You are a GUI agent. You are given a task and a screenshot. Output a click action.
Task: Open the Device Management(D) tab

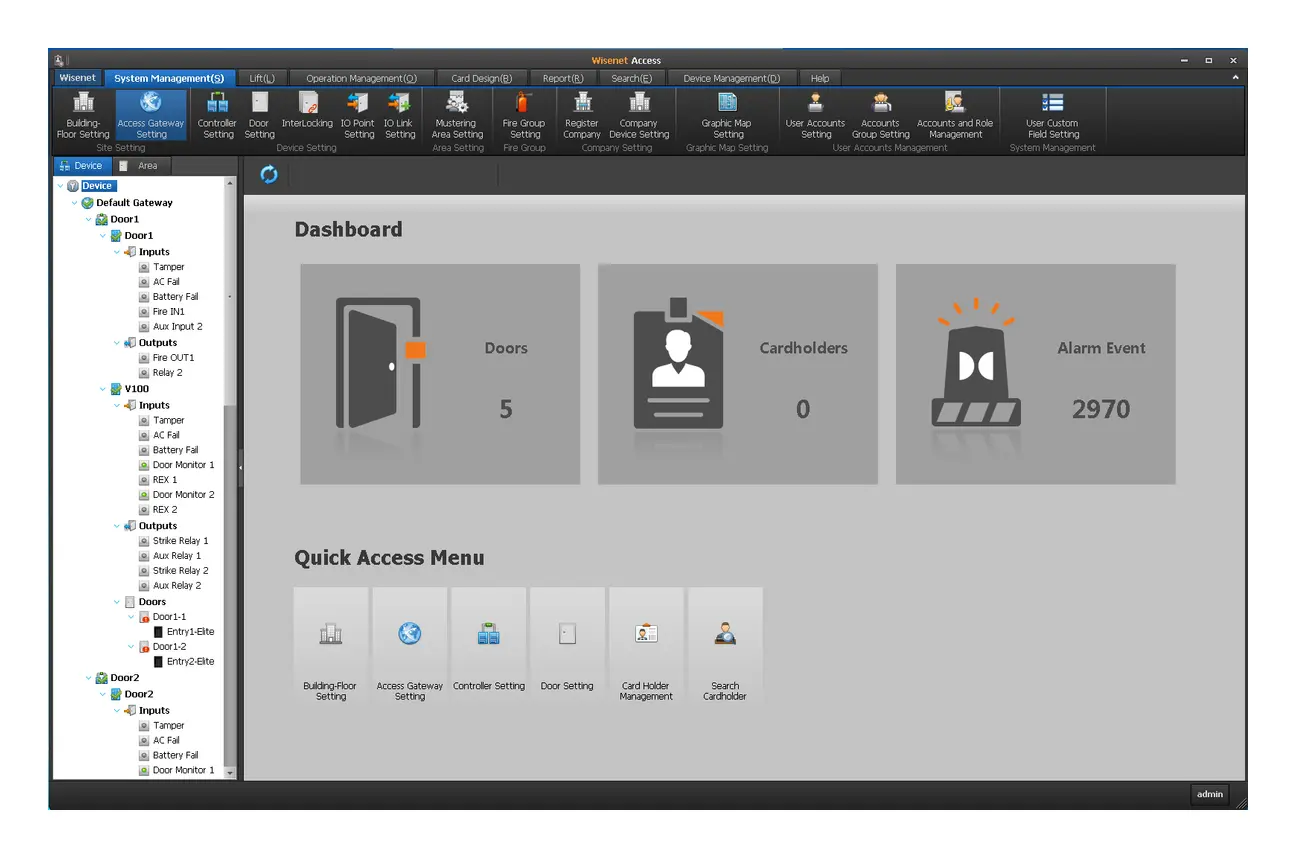(732, 78)
